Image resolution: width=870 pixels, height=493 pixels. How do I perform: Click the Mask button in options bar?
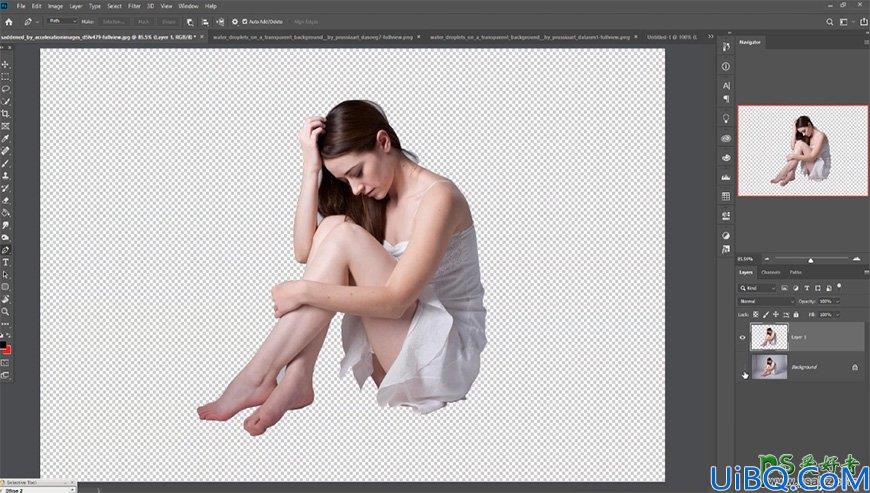tap(144, 22)
